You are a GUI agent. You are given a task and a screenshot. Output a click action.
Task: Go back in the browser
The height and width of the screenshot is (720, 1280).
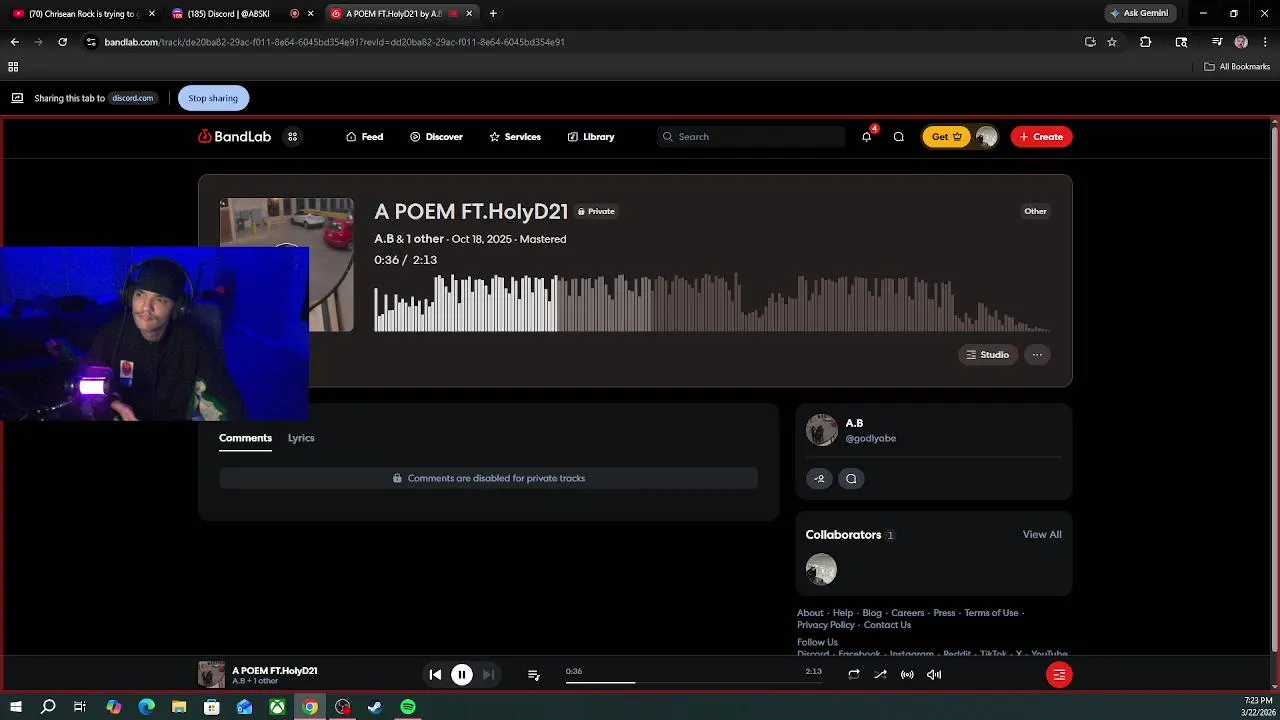pyautogui.click(x=14, y=42)
